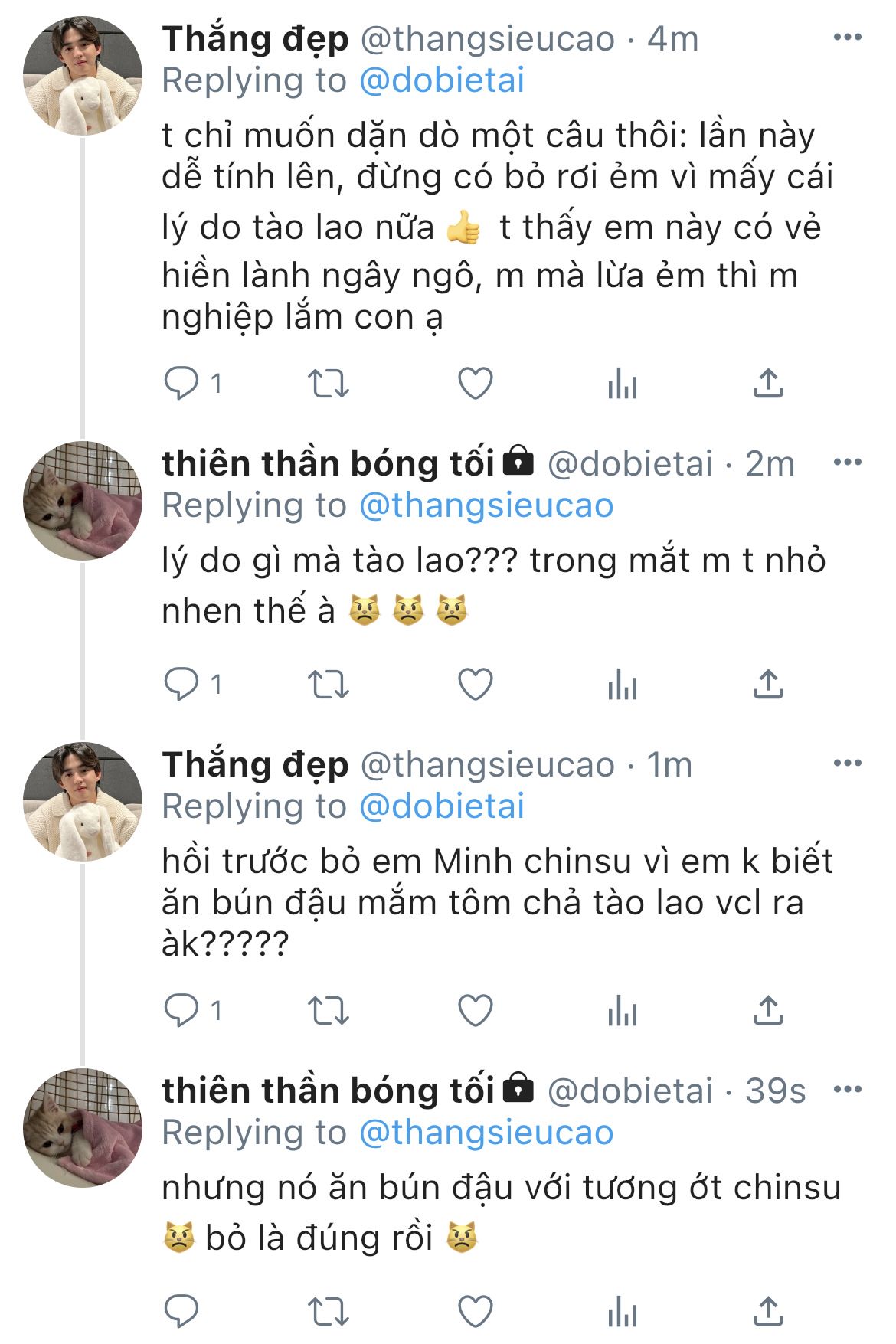Open more options for the 1m tweet
896x1344 pixels.
[x=847, y=763]
